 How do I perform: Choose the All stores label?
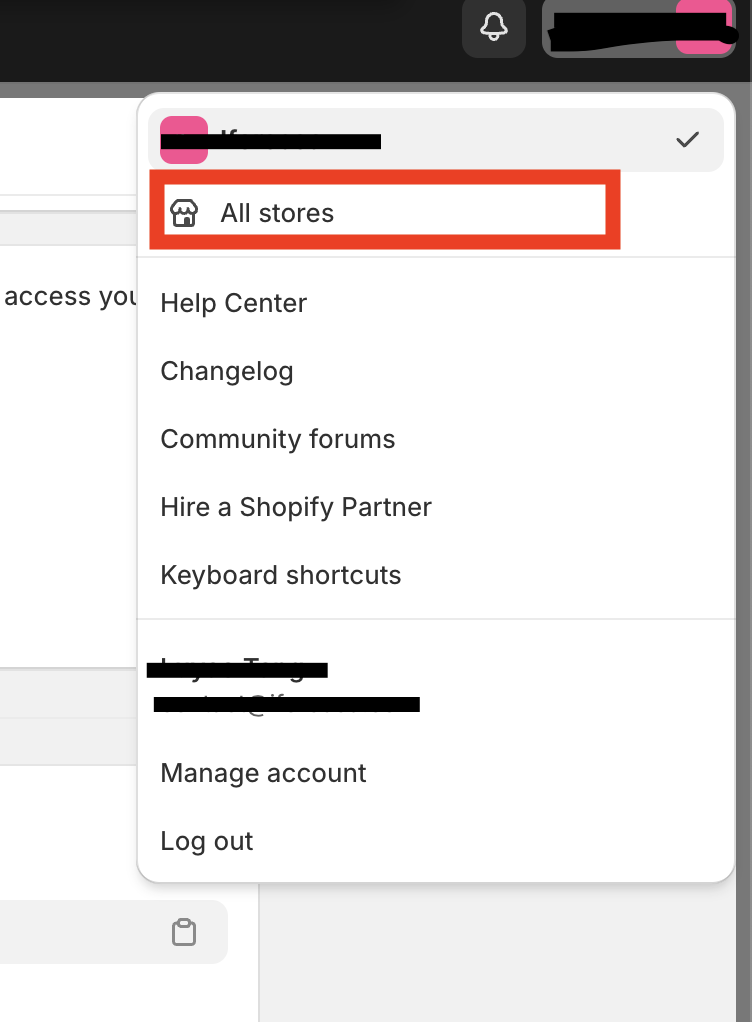(x=277, y=213)
